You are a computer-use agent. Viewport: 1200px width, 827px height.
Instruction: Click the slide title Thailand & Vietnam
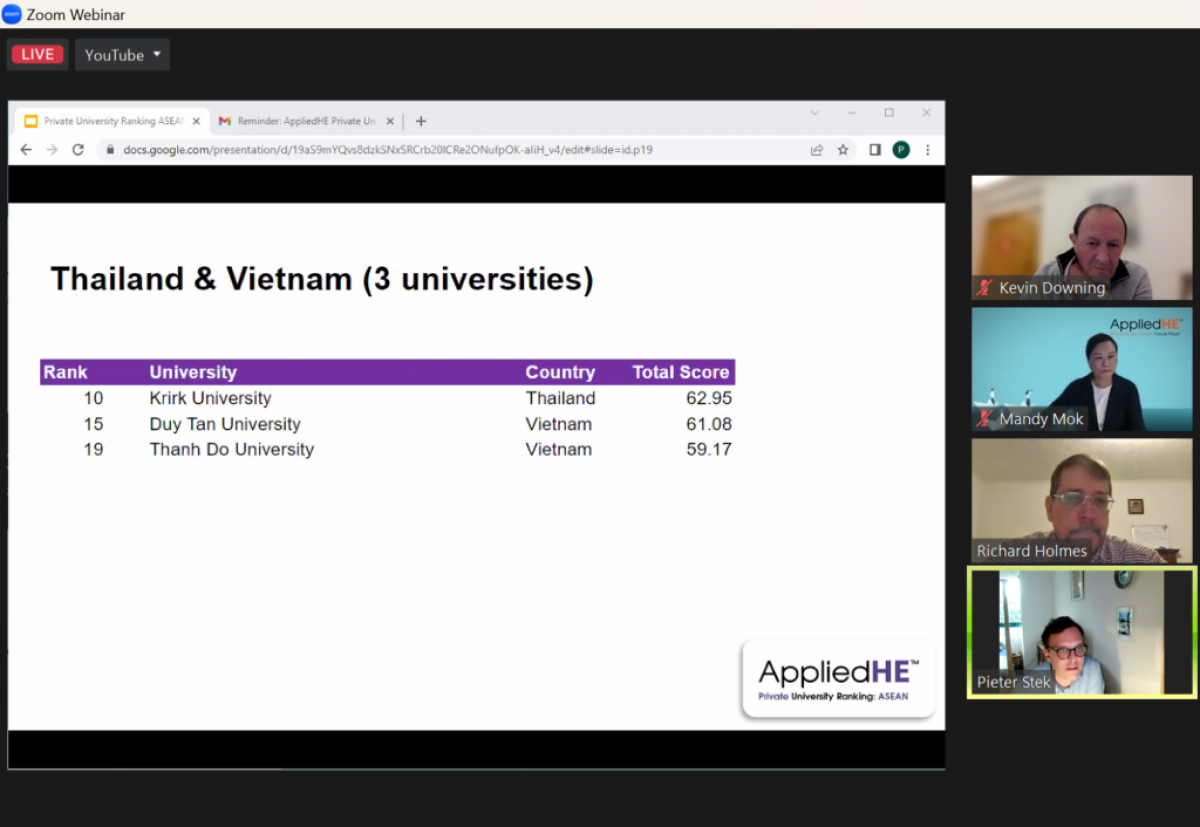click(x=322, y=279)
